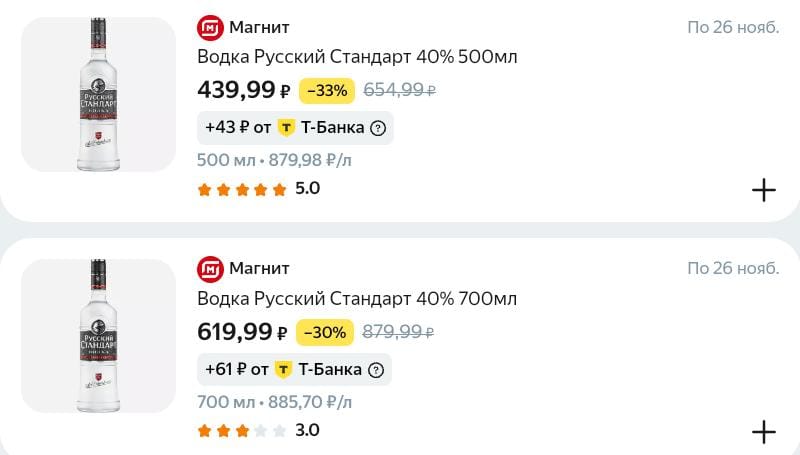Open T-Bank info question mark for +43 ₽
The width and height of the screenshot is (800, 455).
pyautogui.click(x=378, y=128)
